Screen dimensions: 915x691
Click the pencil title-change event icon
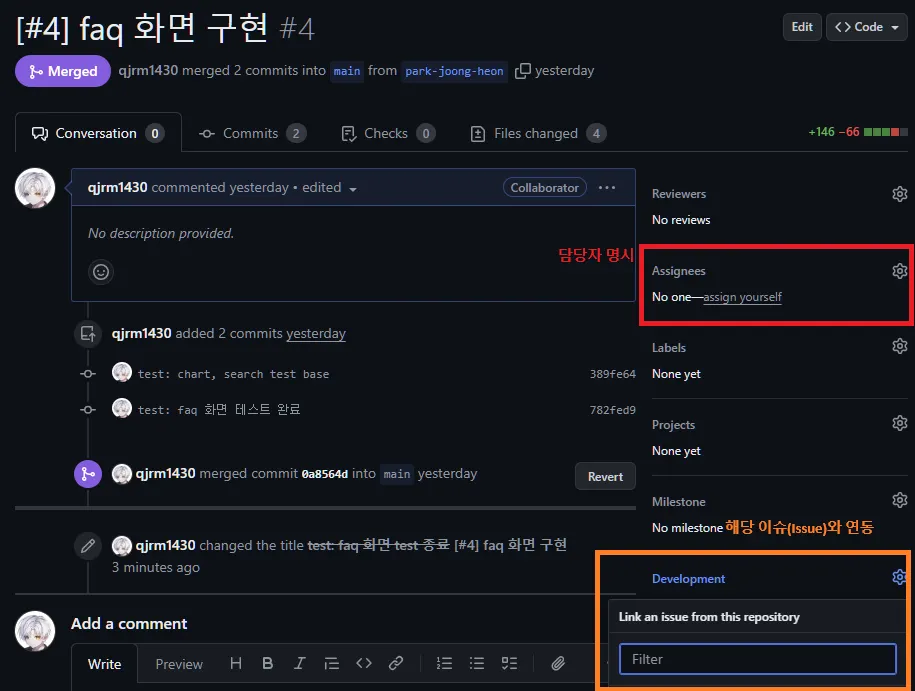(88, 546)
